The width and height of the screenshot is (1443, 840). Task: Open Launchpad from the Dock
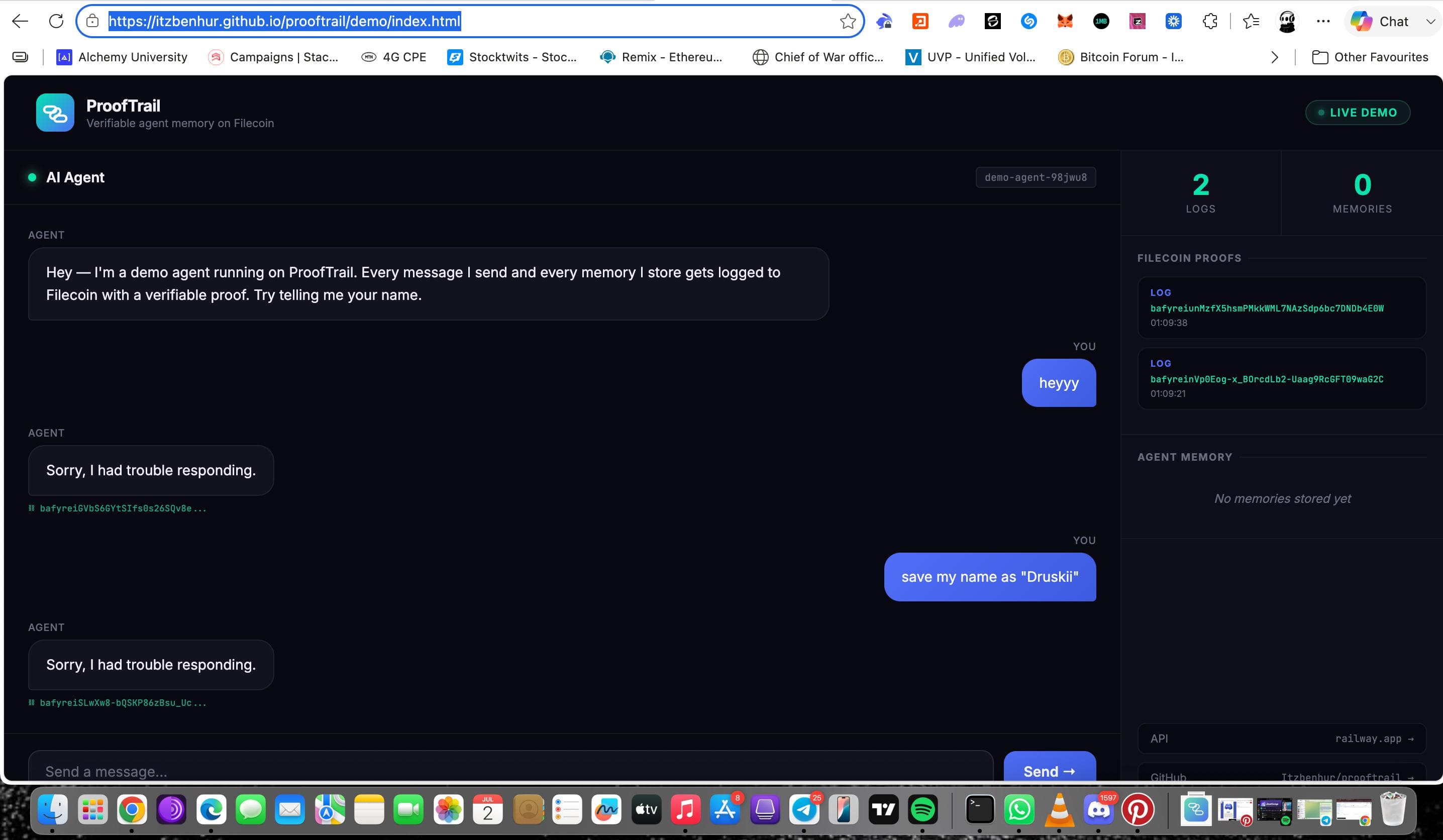92,810
